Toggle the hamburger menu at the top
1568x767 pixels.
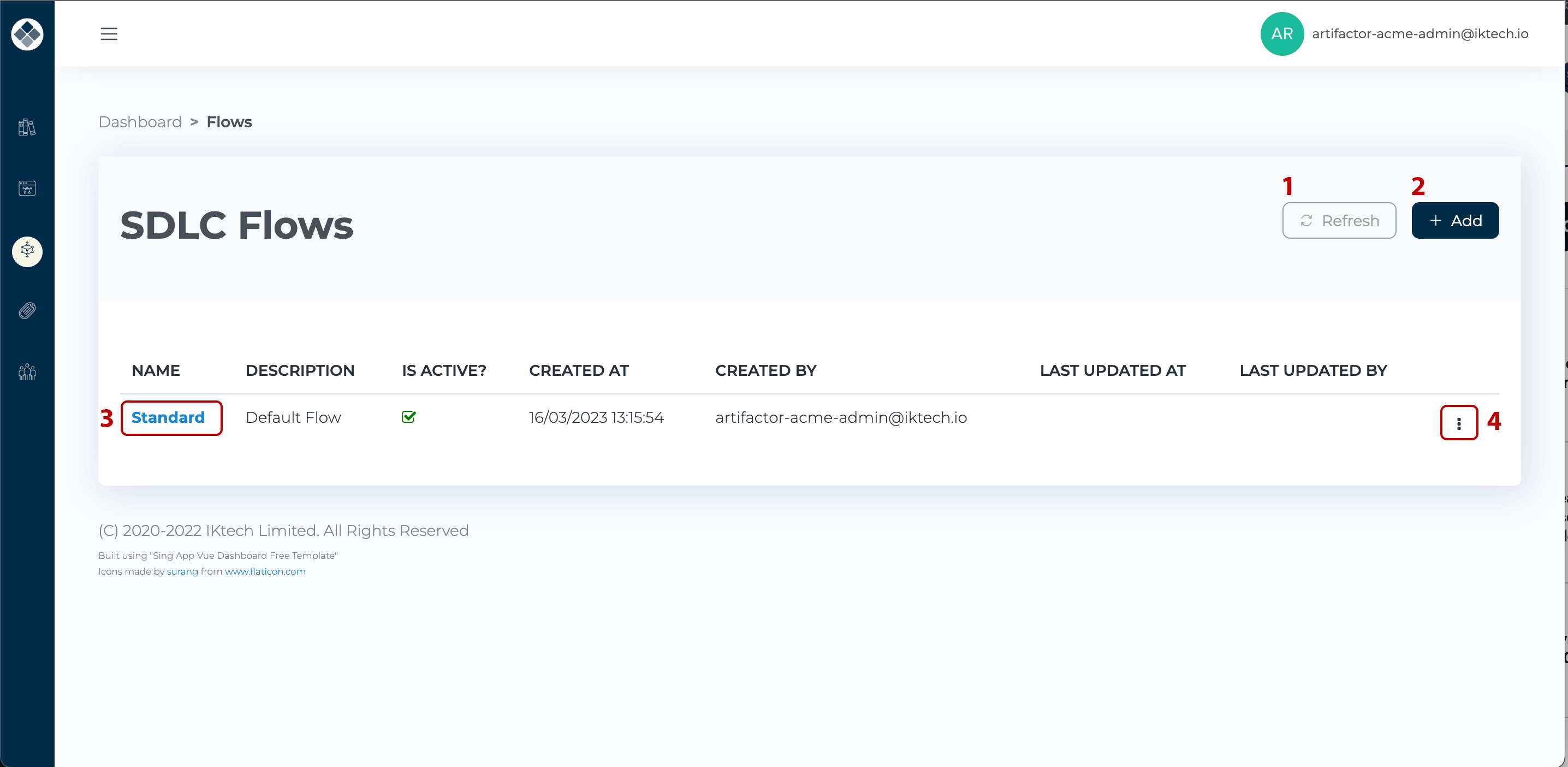point(108,33)
